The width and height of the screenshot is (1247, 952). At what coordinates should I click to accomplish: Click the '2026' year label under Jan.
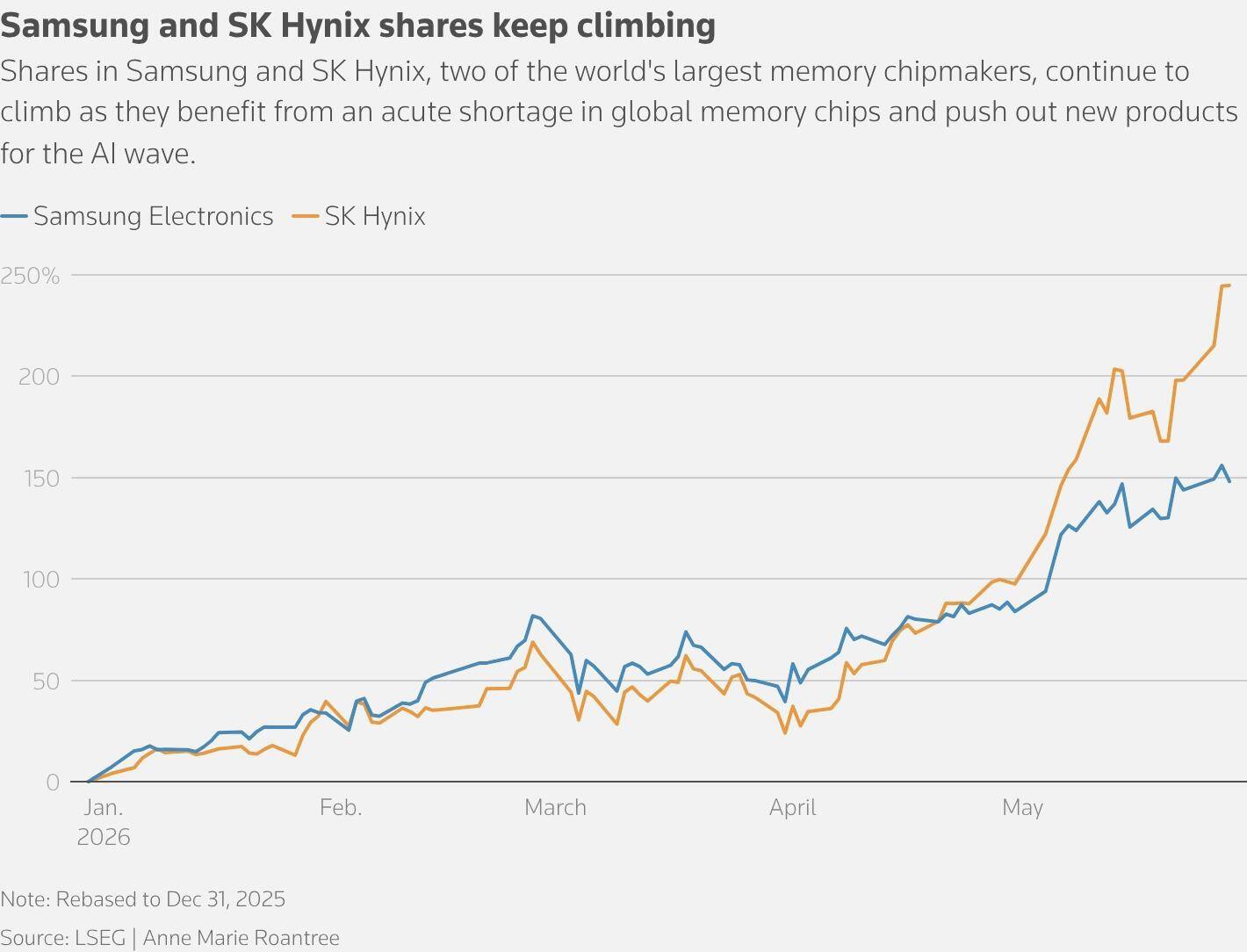tap(104, 837)
